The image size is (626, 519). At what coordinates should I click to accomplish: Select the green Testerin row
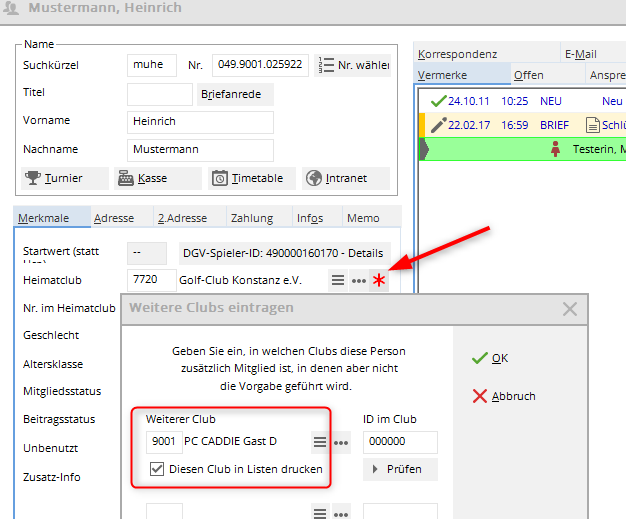coord(523,149)
